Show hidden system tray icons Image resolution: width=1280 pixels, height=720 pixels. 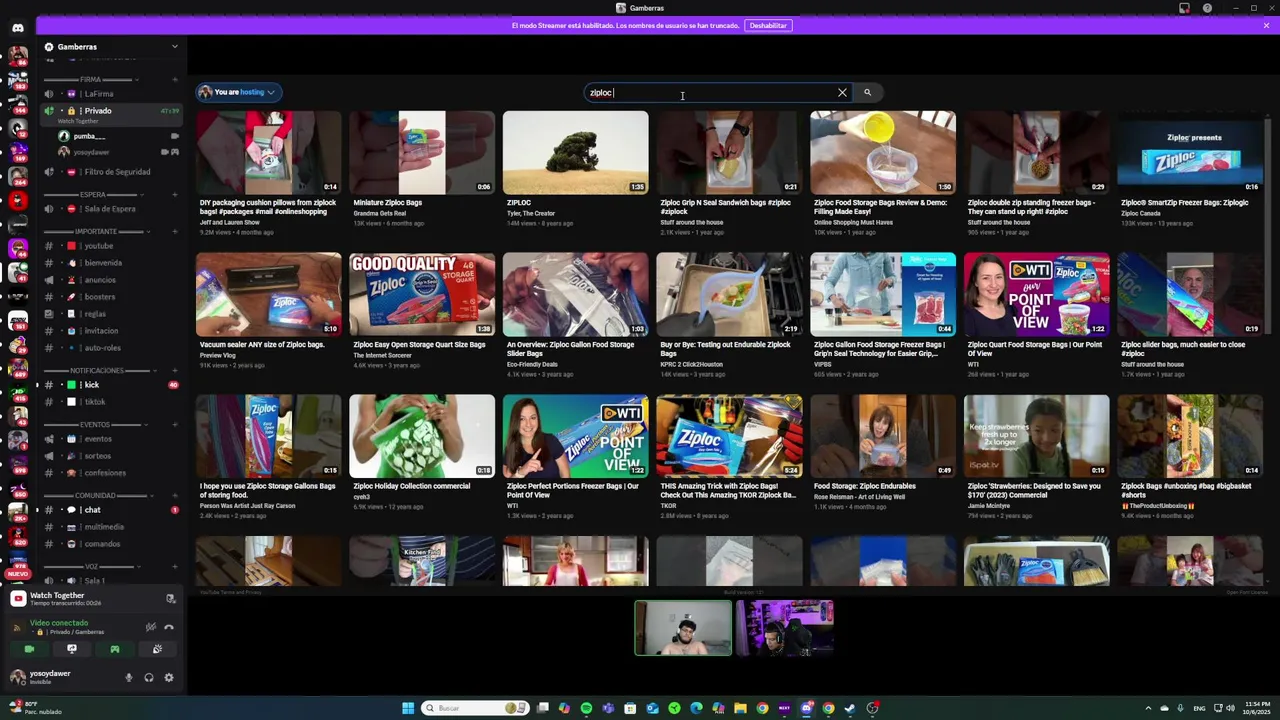point(1148,708)
